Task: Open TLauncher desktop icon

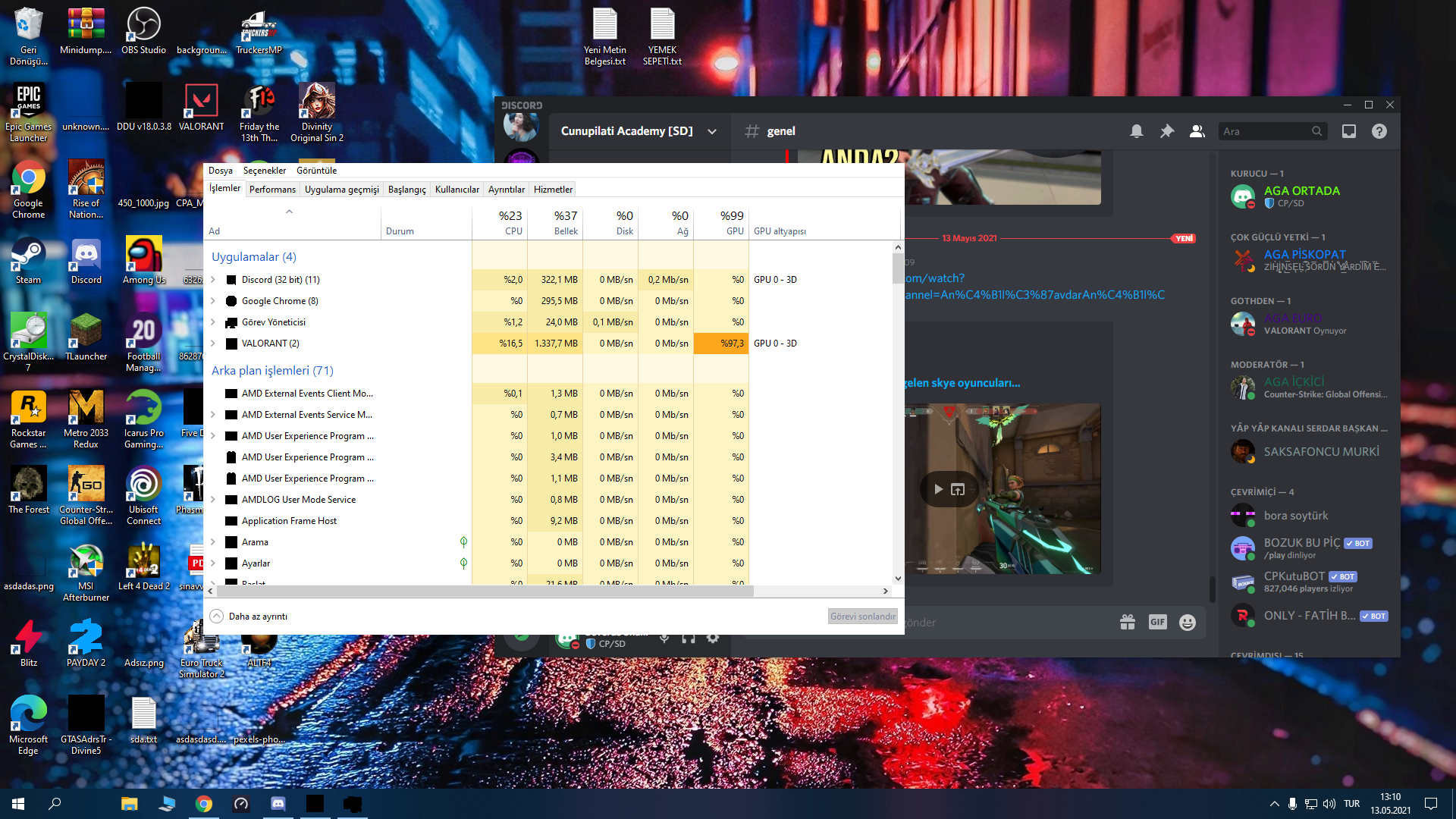Action: pyautogui.click(x=86, y=337)
